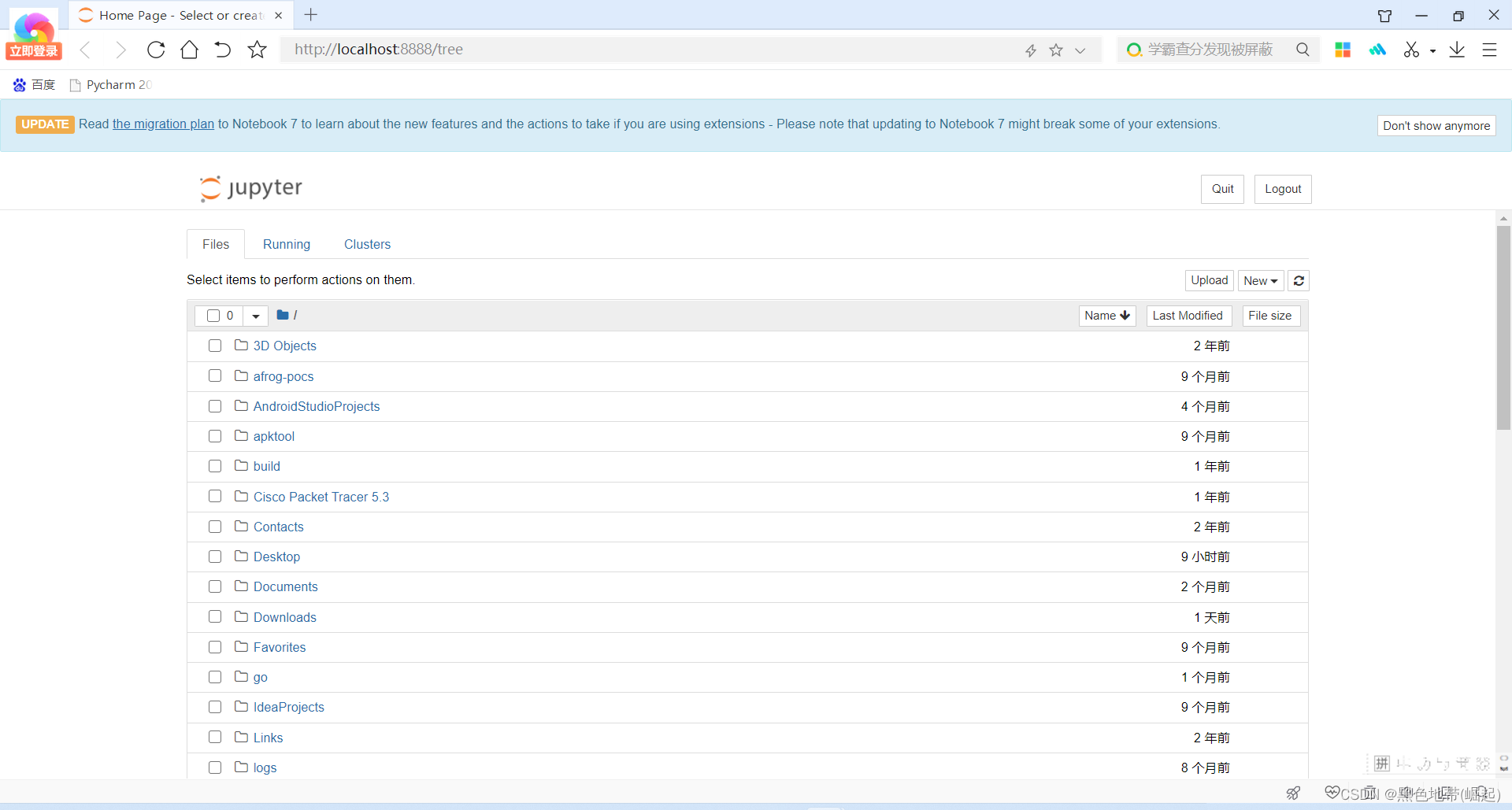Open the Pycharm bookmark

click(111, 84)
